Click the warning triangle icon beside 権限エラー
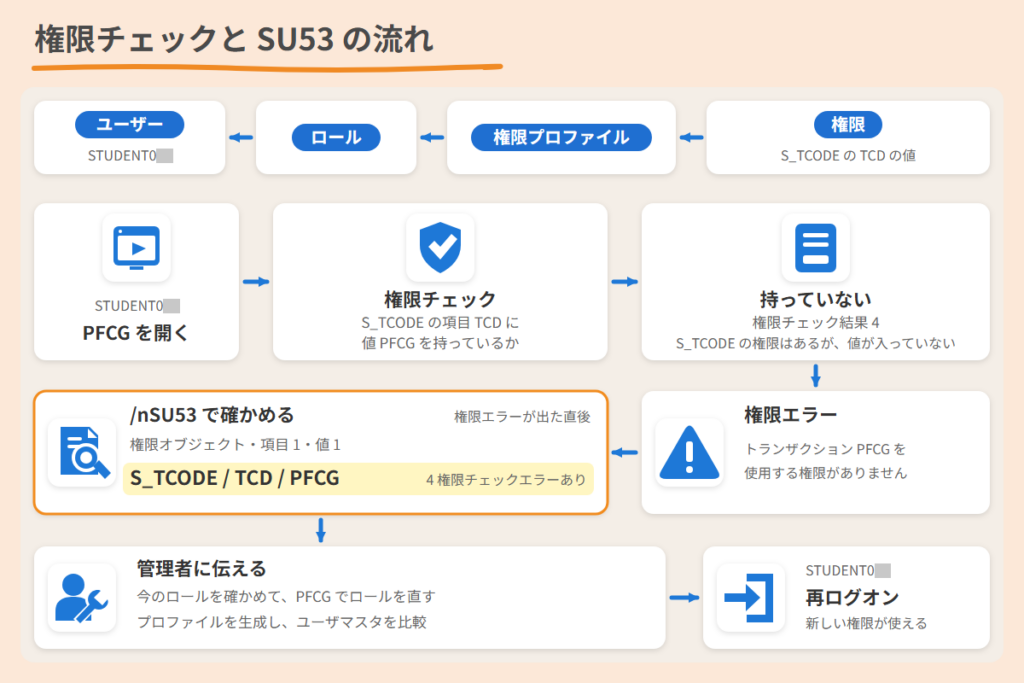Screen dimensions: 1024x683 tap(690, 453)
